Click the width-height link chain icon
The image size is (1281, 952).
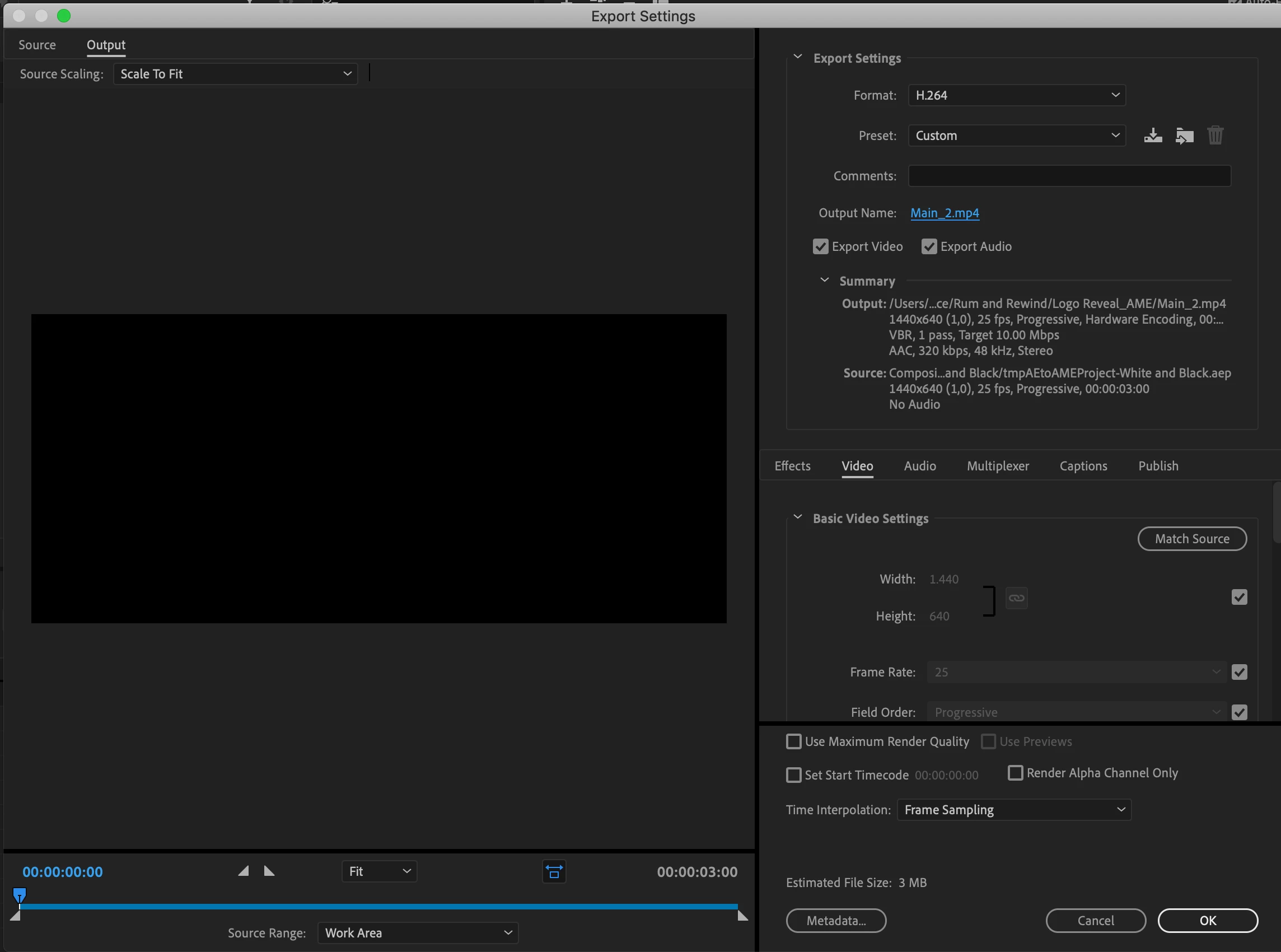[1017, 598]
